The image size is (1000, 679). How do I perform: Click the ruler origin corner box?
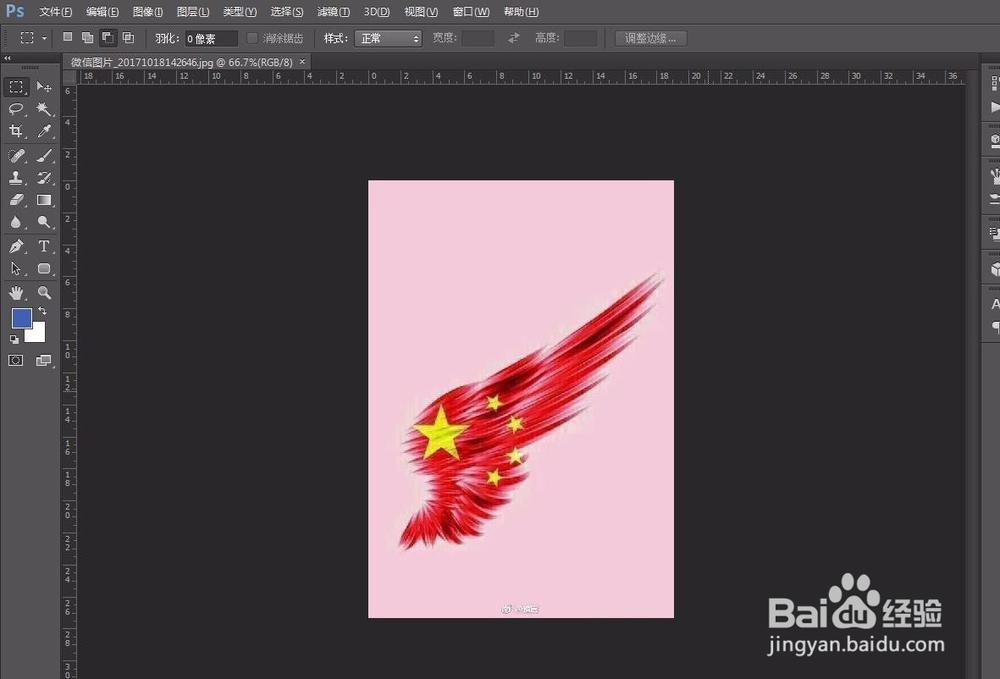pos(70,77)
